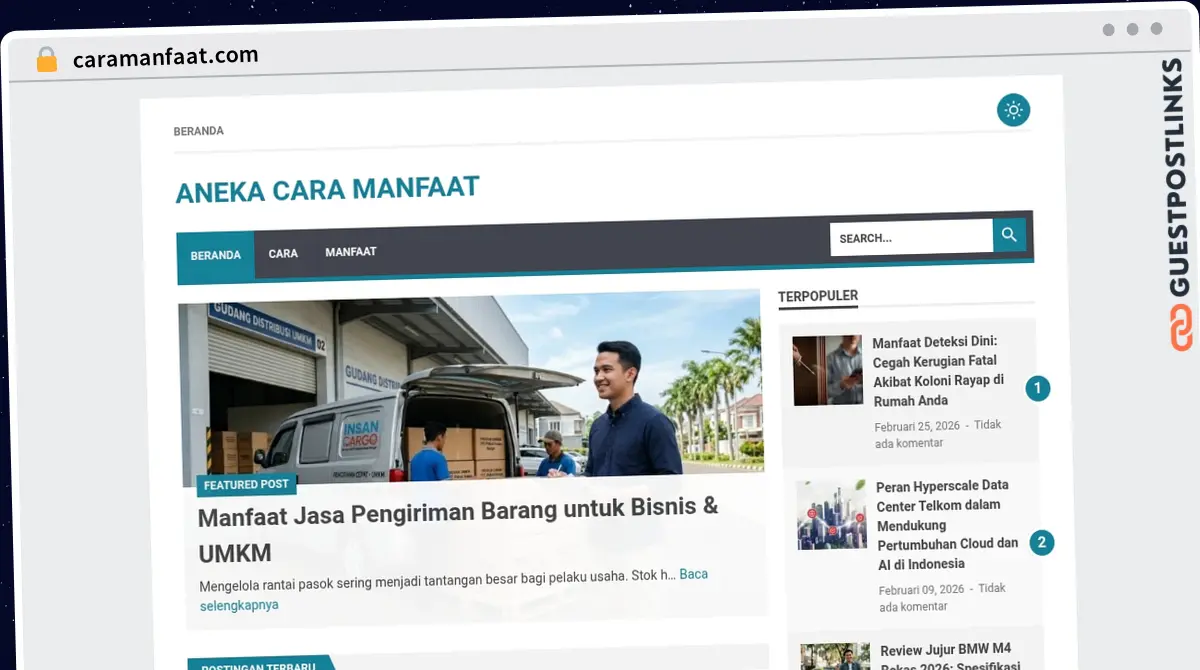Open comments link under Manfaat Deteksi Dini
Viewport: 1200px width, 670px height.
[938, 434]
